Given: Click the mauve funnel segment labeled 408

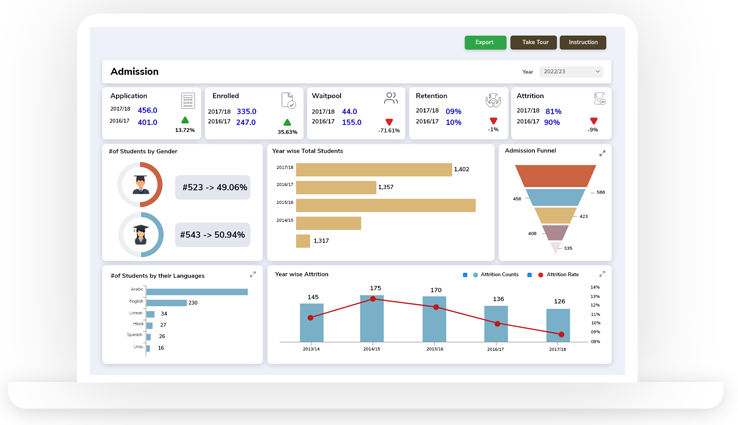Looking at the screenshot, I should [x=555, y=233].
